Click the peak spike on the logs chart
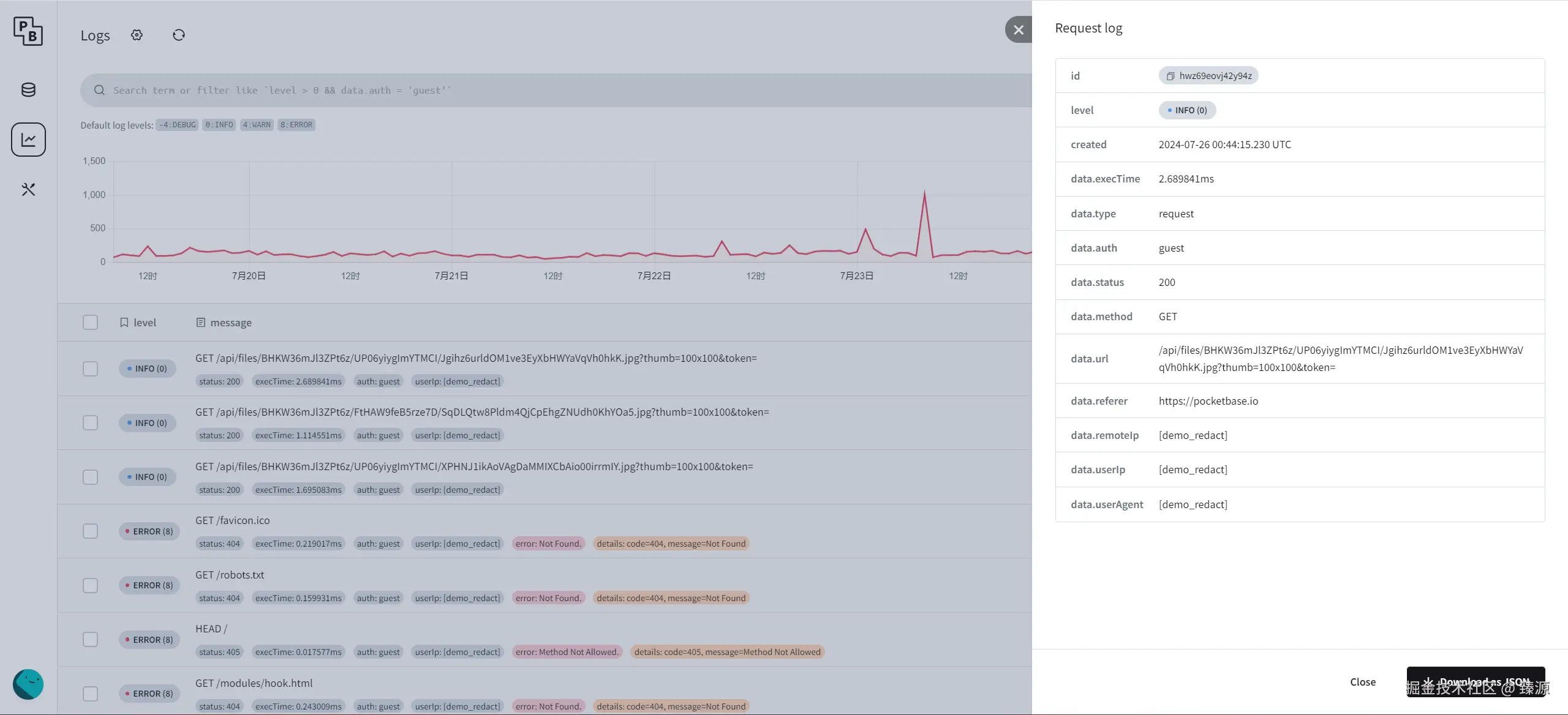The width and height of the screenshot is (1568, 715). tap(924, 193)
